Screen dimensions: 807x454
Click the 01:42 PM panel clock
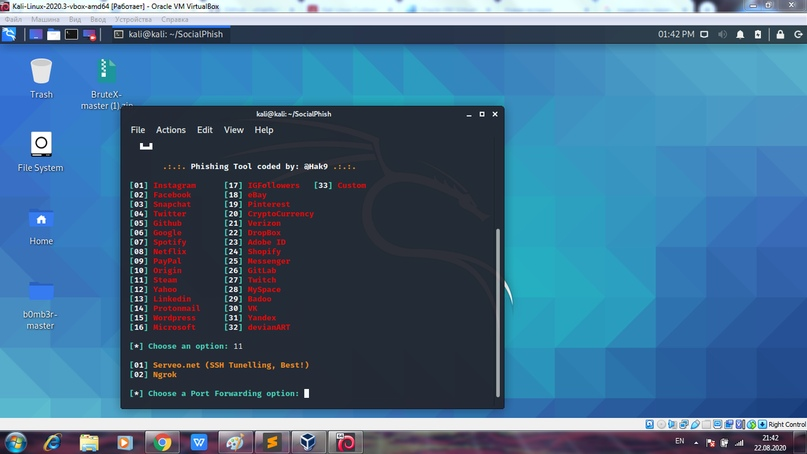(x=676, y=34)
